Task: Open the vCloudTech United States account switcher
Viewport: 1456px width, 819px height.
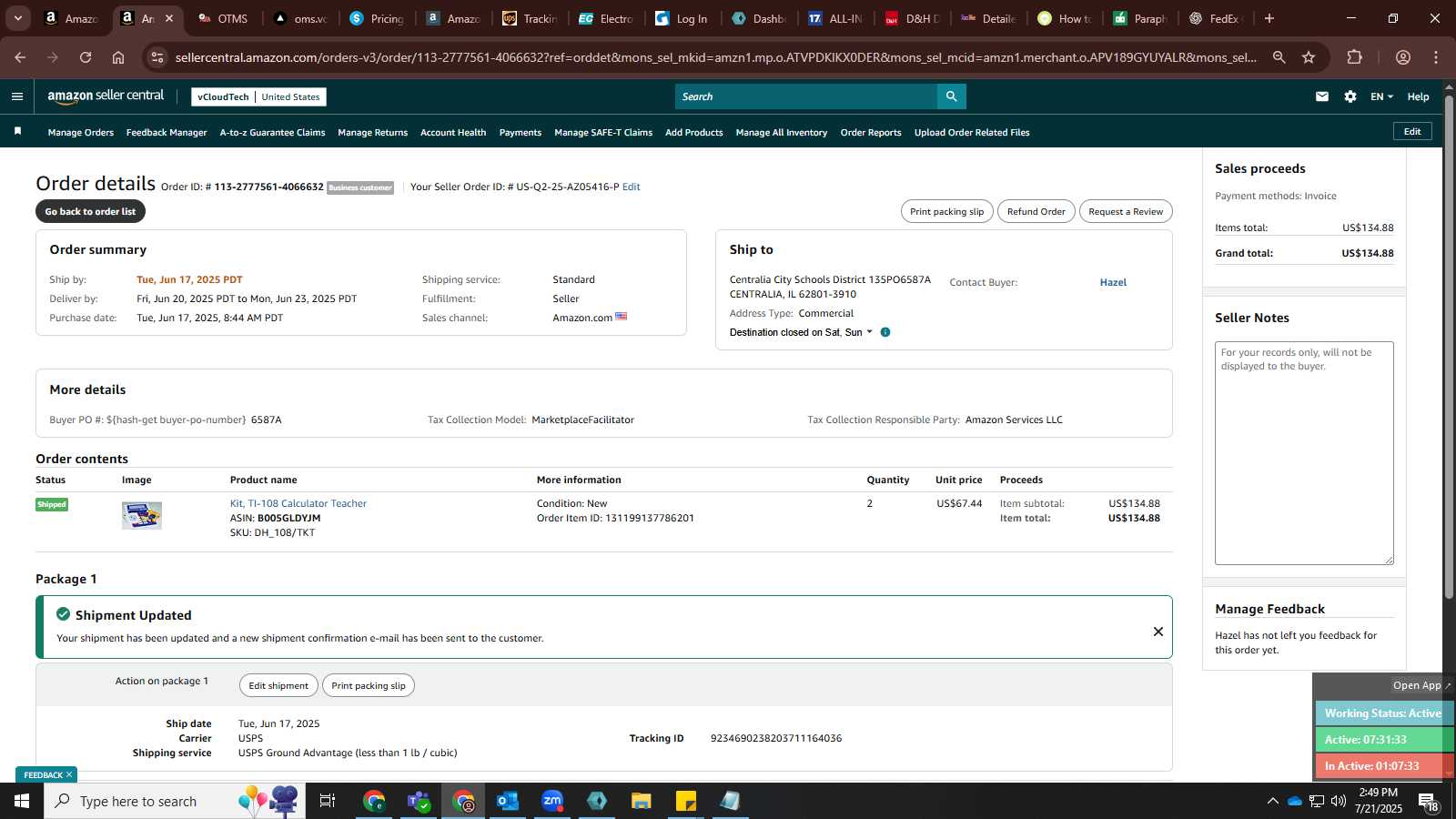Action: point(258,96)
